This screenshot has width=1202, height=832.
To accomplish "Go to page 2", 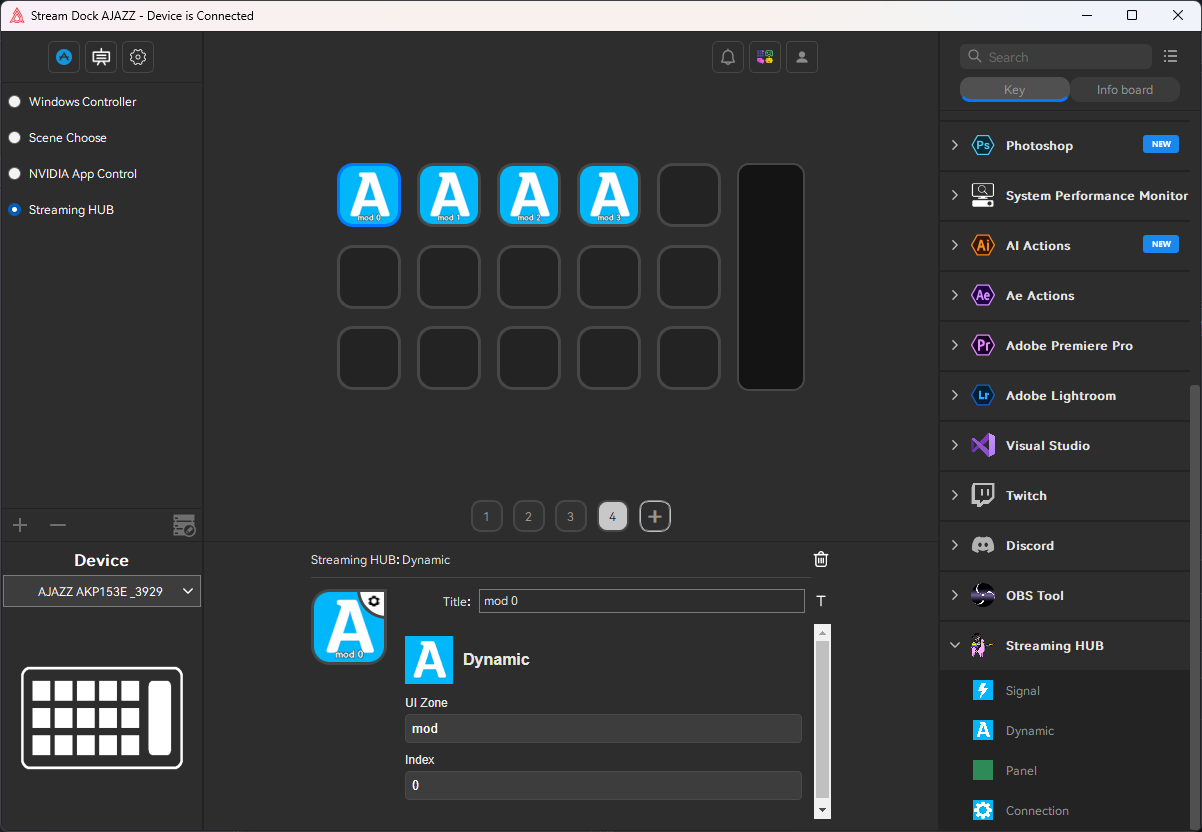I will point(528,516).
